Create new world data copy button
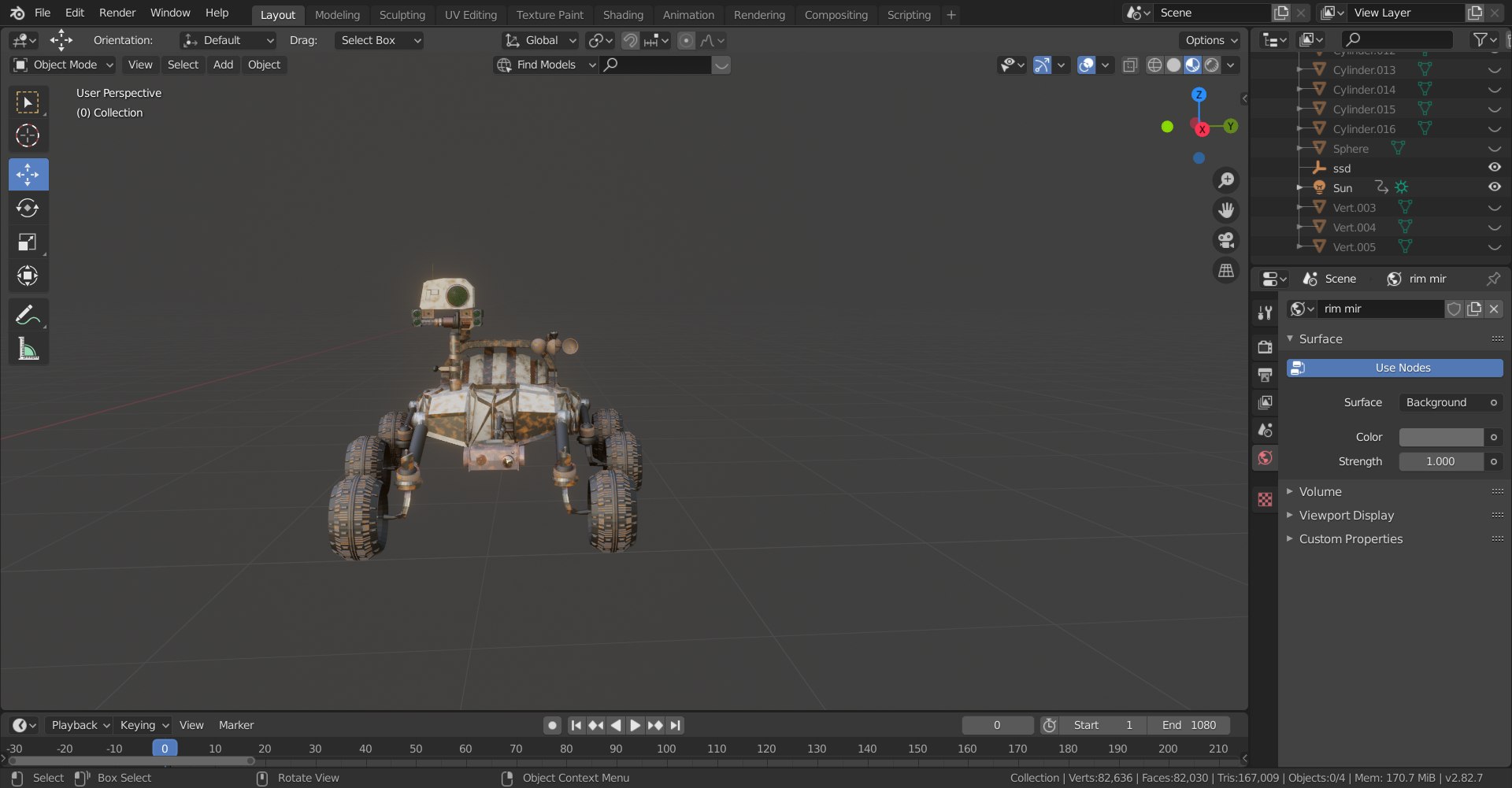 point(1473,309)
